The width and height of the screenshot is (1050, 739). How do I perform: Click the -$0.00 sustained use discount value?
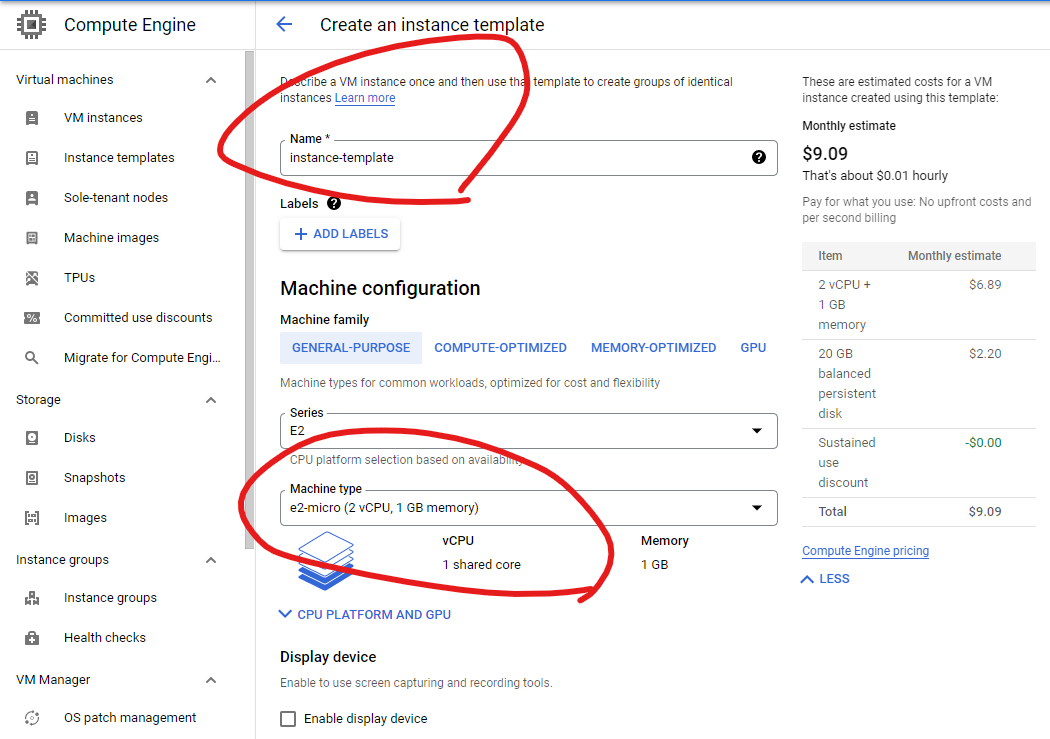tap(983, 442)
